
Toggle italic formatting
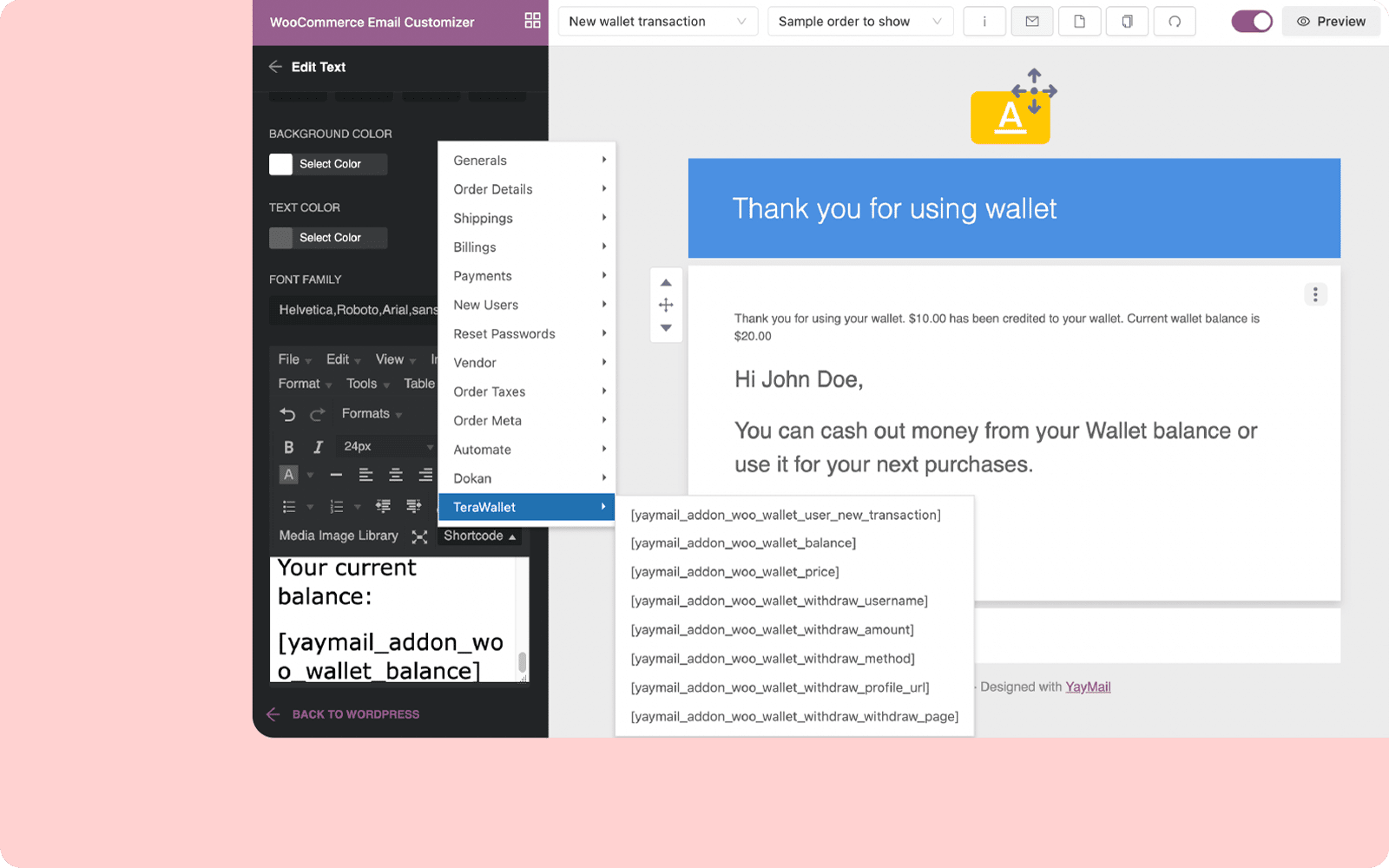[x=318, y=447]
